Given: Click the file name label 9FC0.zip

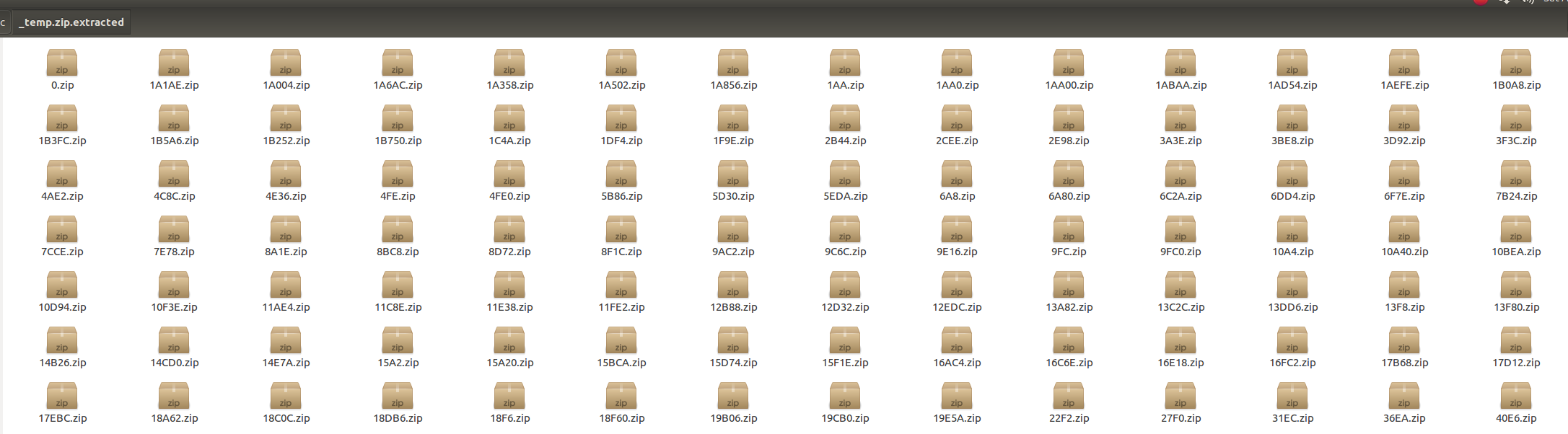Looking at the screenshot, I should coord(1181,252).
